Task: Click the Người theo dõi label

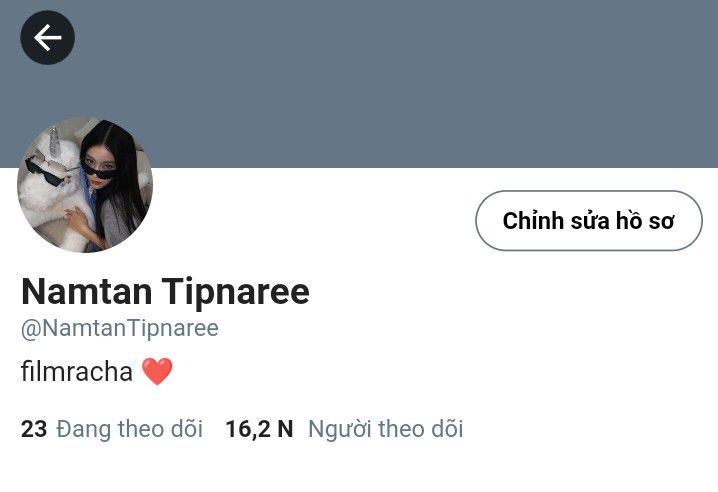Action: click(x=386, y=429)
